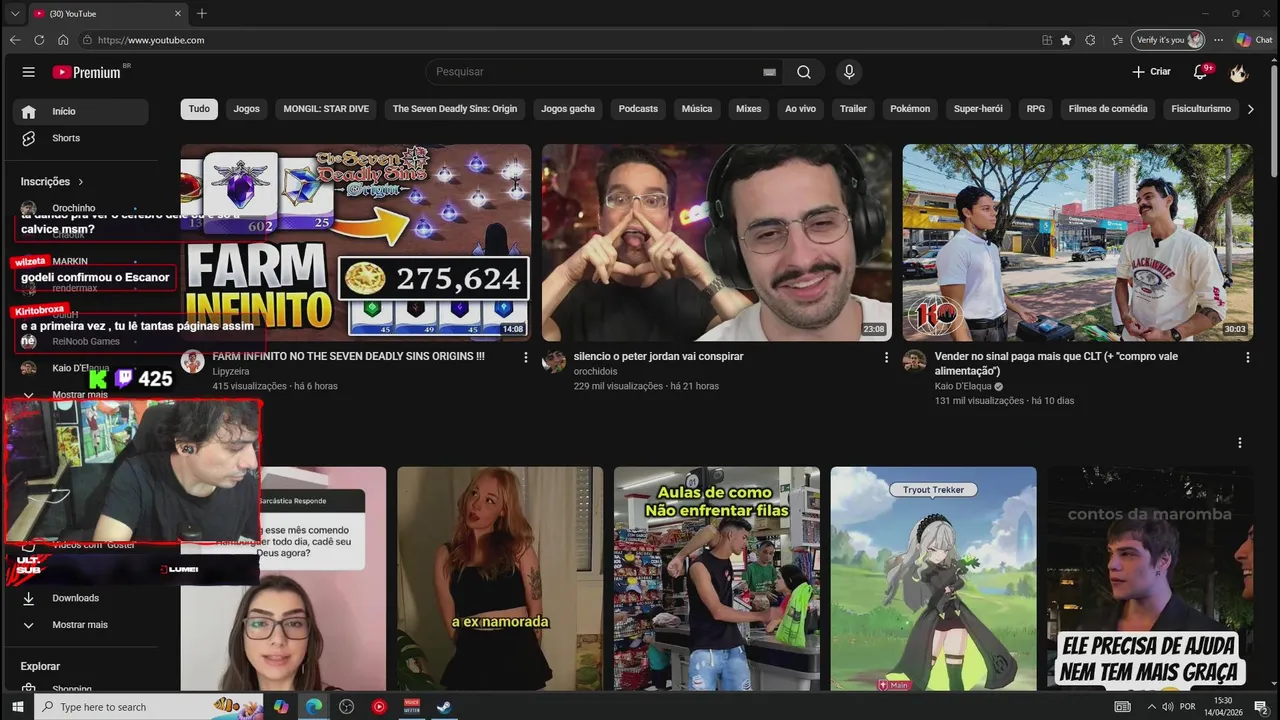Select the Música filter chip

tap(697, 108)
